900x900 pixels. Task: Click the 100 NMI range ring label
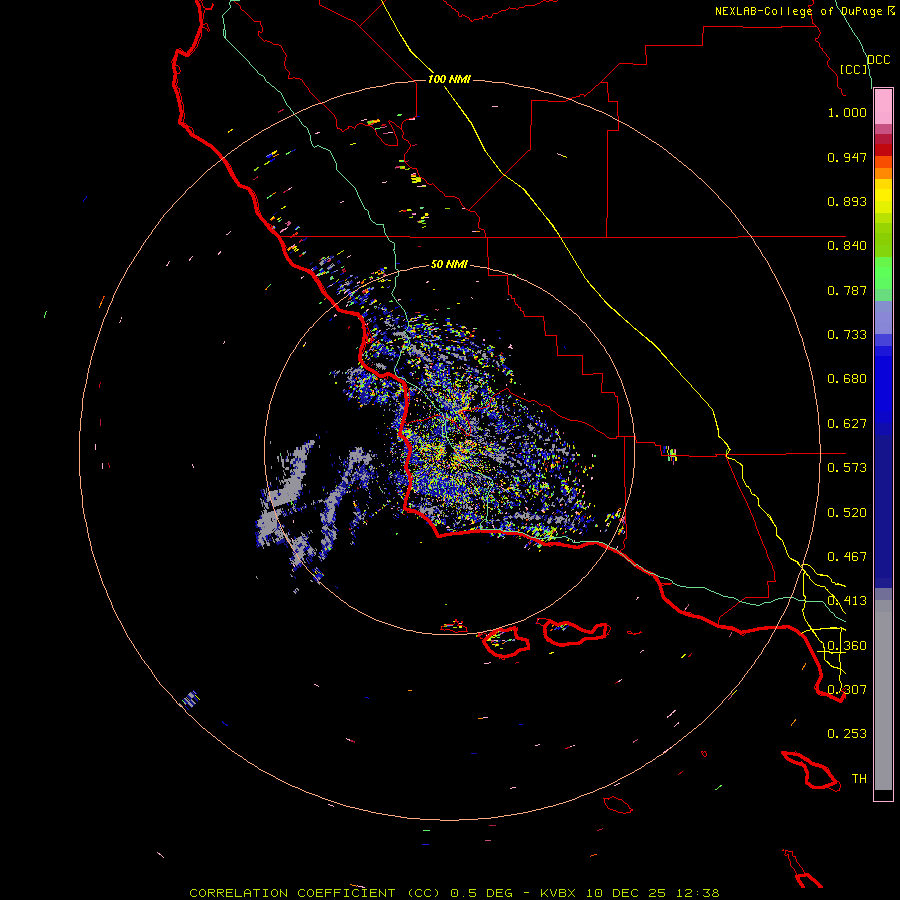pos(449,79)
